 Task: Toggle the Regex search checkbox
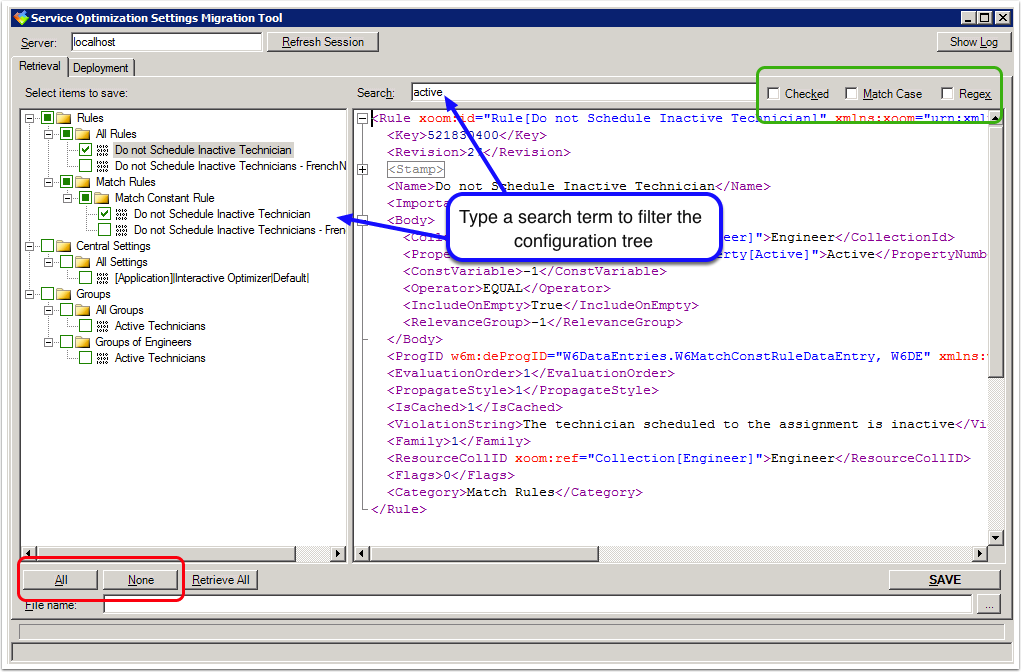(947, 94)
